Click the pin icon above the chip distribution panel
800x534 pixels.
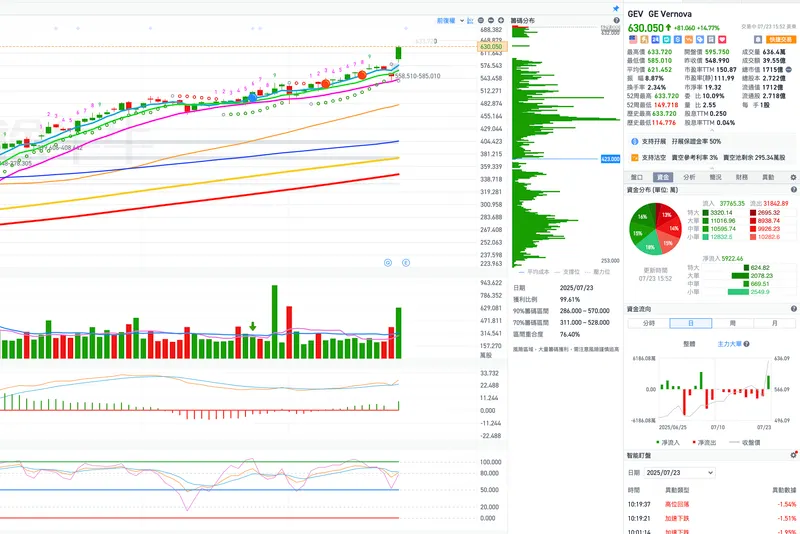pyautogui.click(x=616, y=9)
